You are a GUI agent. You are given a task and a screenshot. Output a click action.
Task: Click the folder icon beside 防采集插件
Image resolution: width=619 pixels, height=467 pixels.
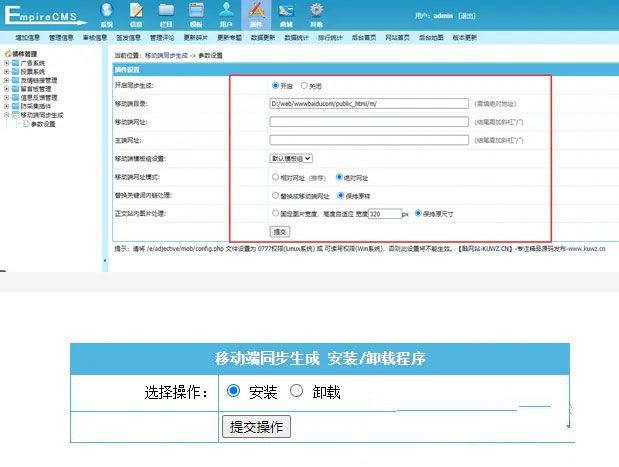[15, 106]
